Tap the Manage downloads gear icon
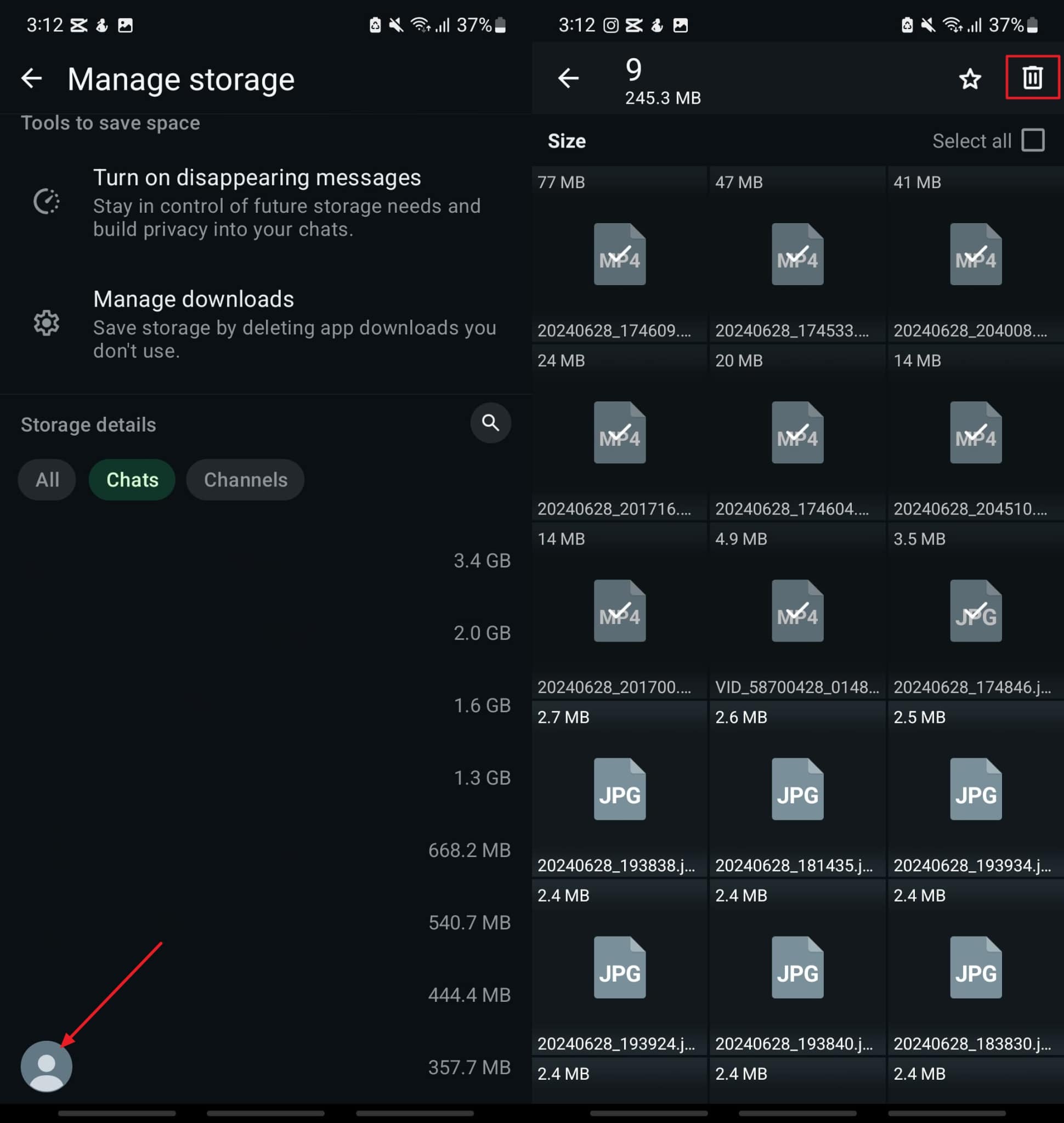This screenshot has height=1123, width=1064. tap(47, 324)
